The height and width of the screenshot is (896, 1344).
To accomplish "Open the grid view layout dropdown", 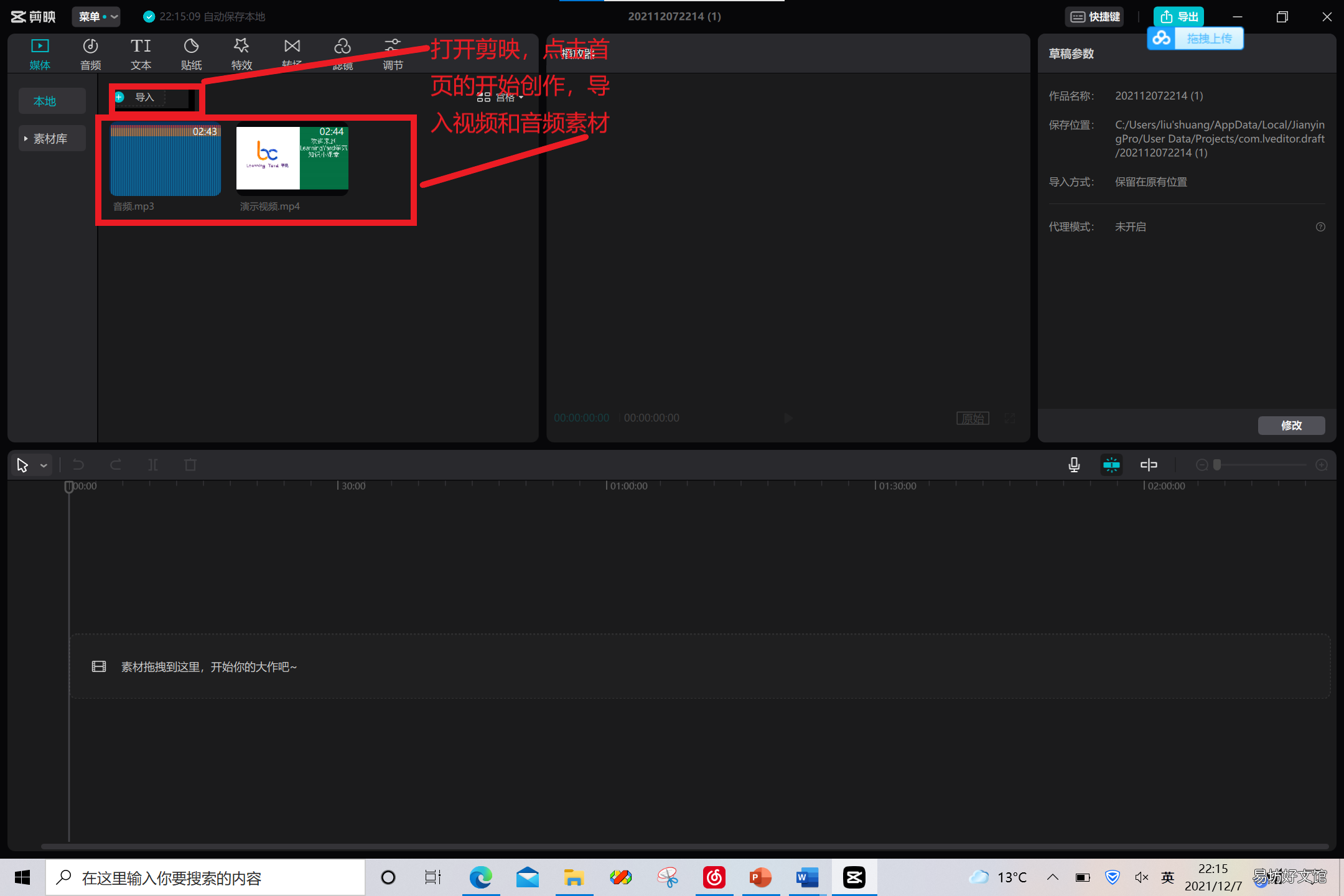I will pos(500,97).
